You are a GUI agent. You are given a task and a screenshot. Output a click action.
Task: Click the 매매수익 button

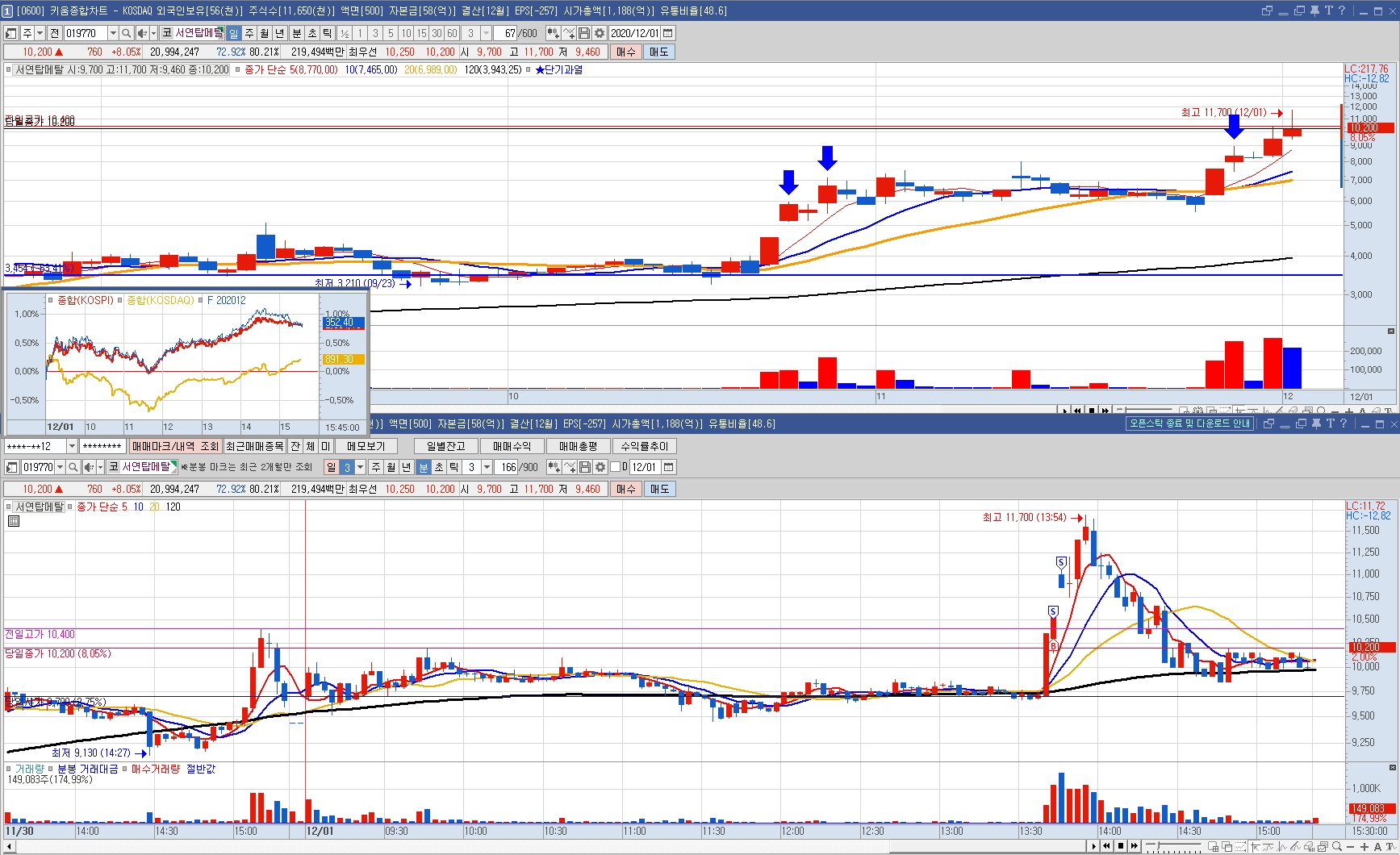coord(512,446)
